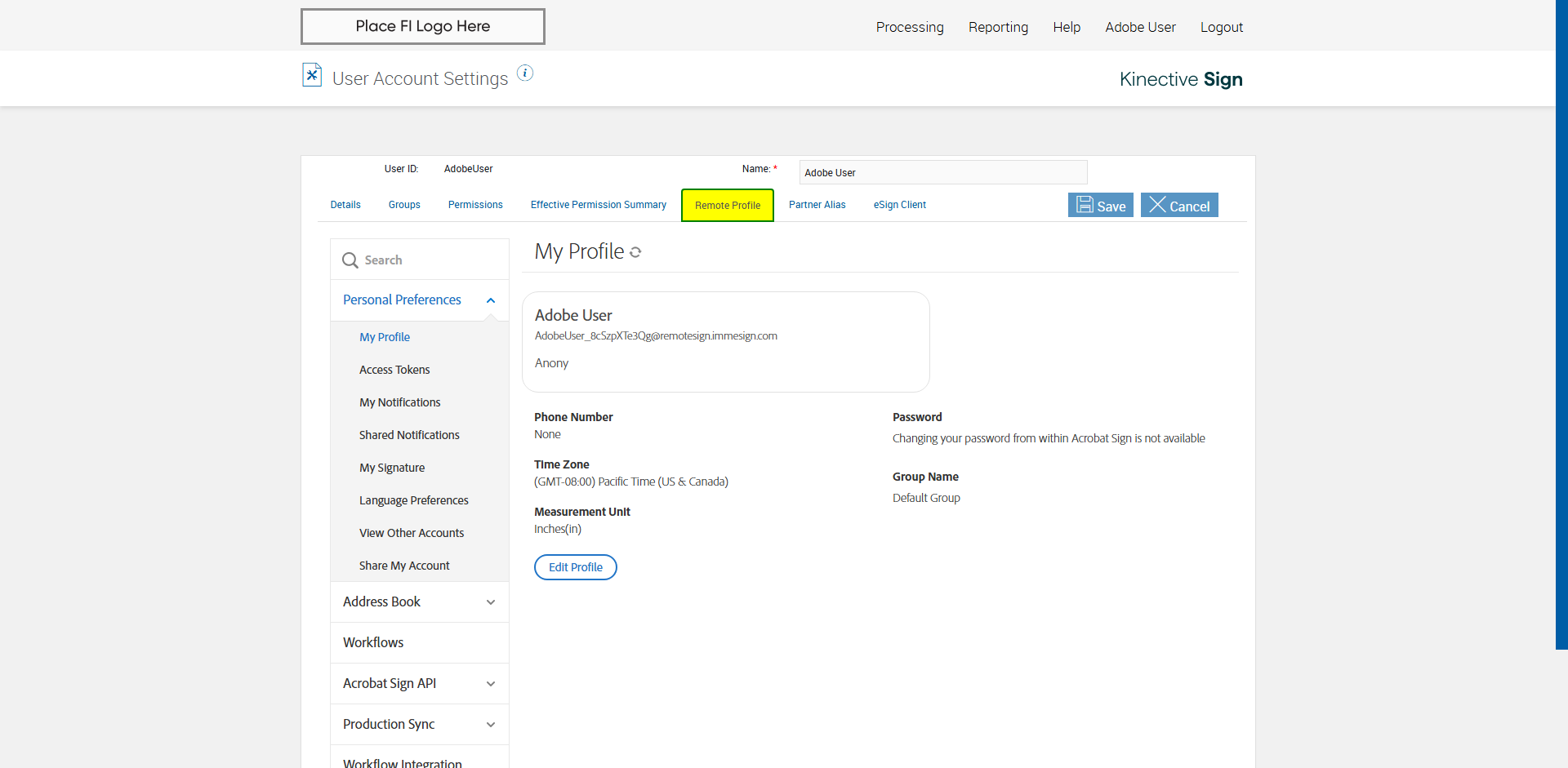The height and width of the screenshot is (768, 1568).
Task: Click the User Account Settings page icon
Action: (x=312, y=75)
